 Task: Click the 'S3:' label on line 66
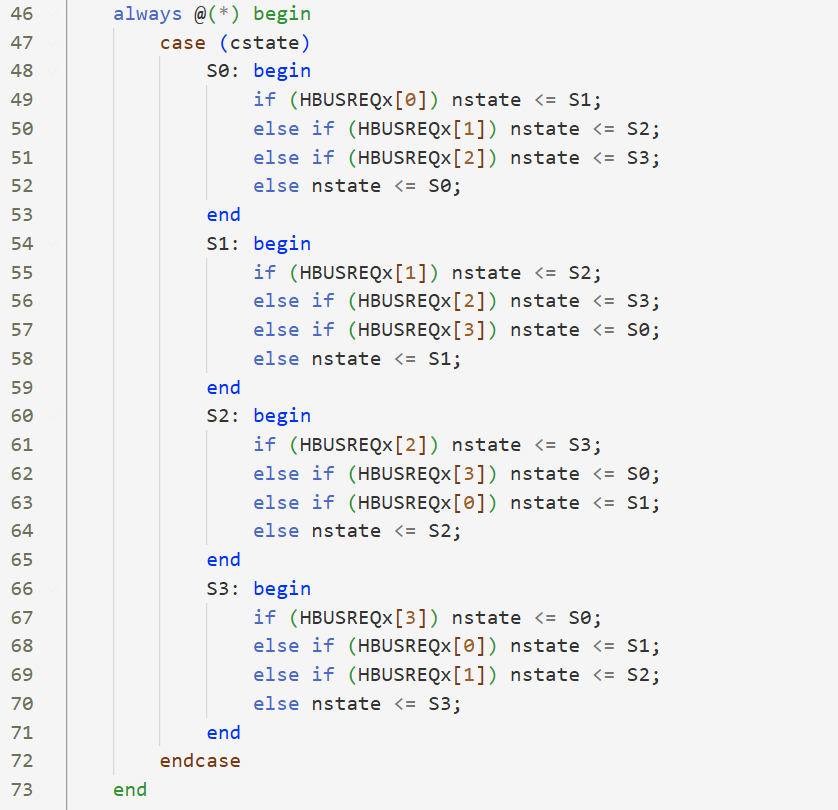pyautogui.click(x=223, y=588)
